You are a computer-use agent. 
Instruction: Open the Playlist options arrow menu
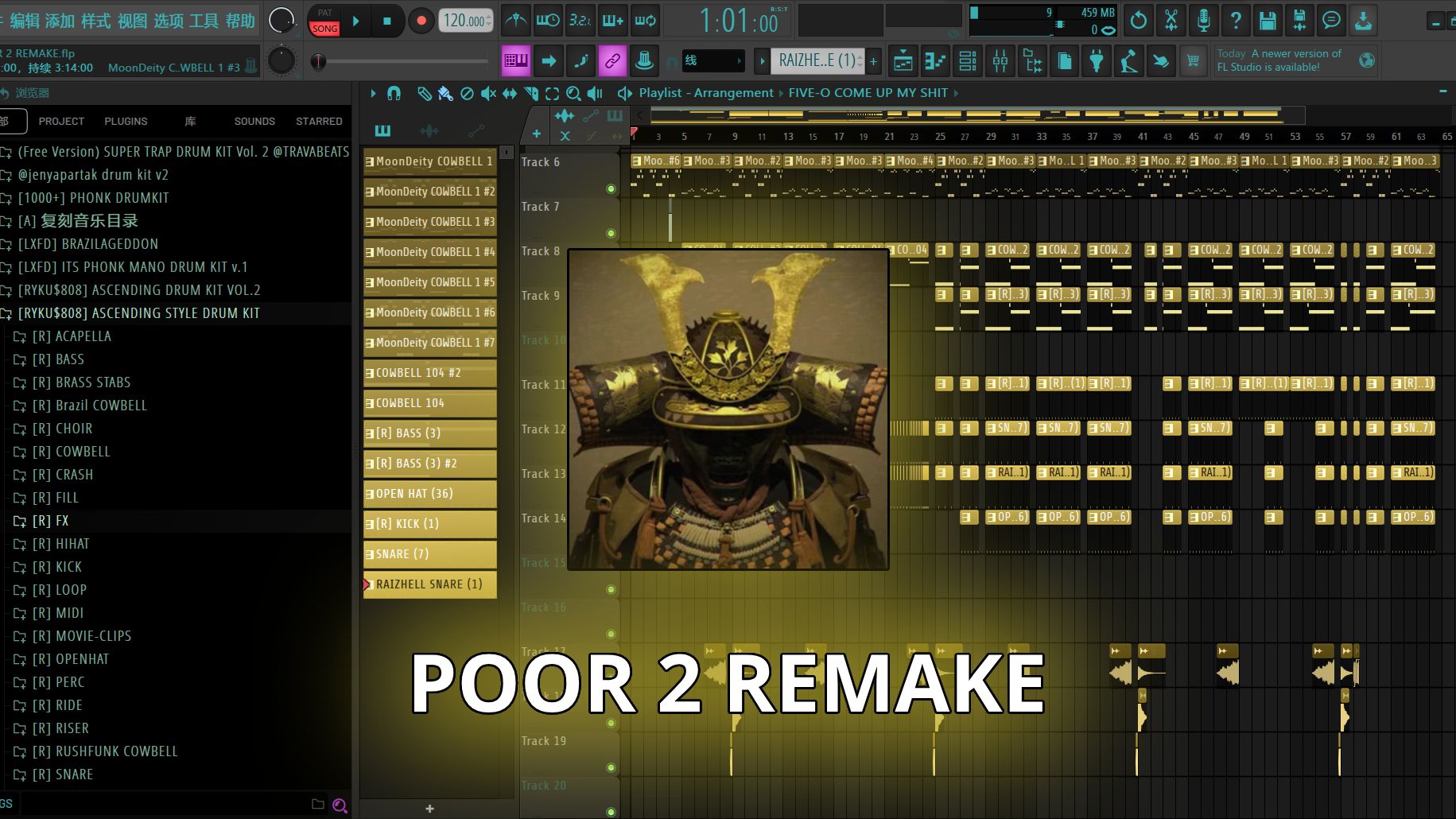(373, 93)
